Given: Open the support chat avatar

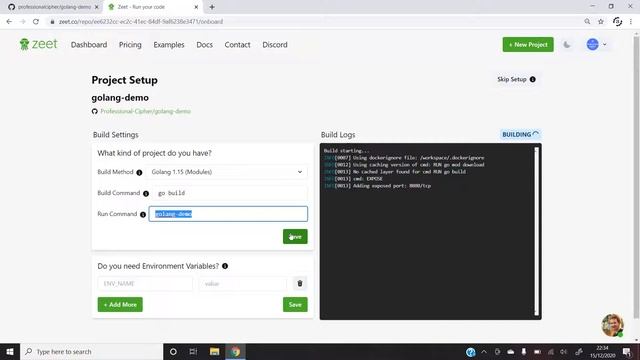Looking at the screenshot, I should tap(612, 325).
